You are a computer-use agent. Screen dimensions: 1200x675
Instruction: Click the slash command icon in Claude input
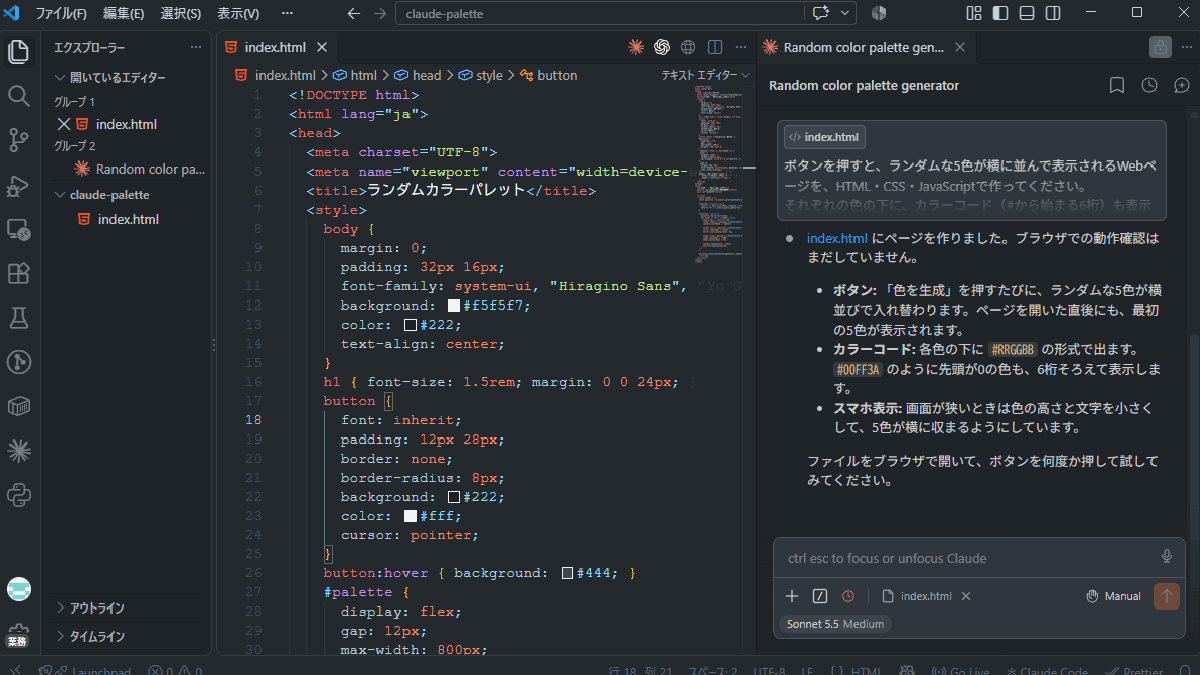pos(820,596)
